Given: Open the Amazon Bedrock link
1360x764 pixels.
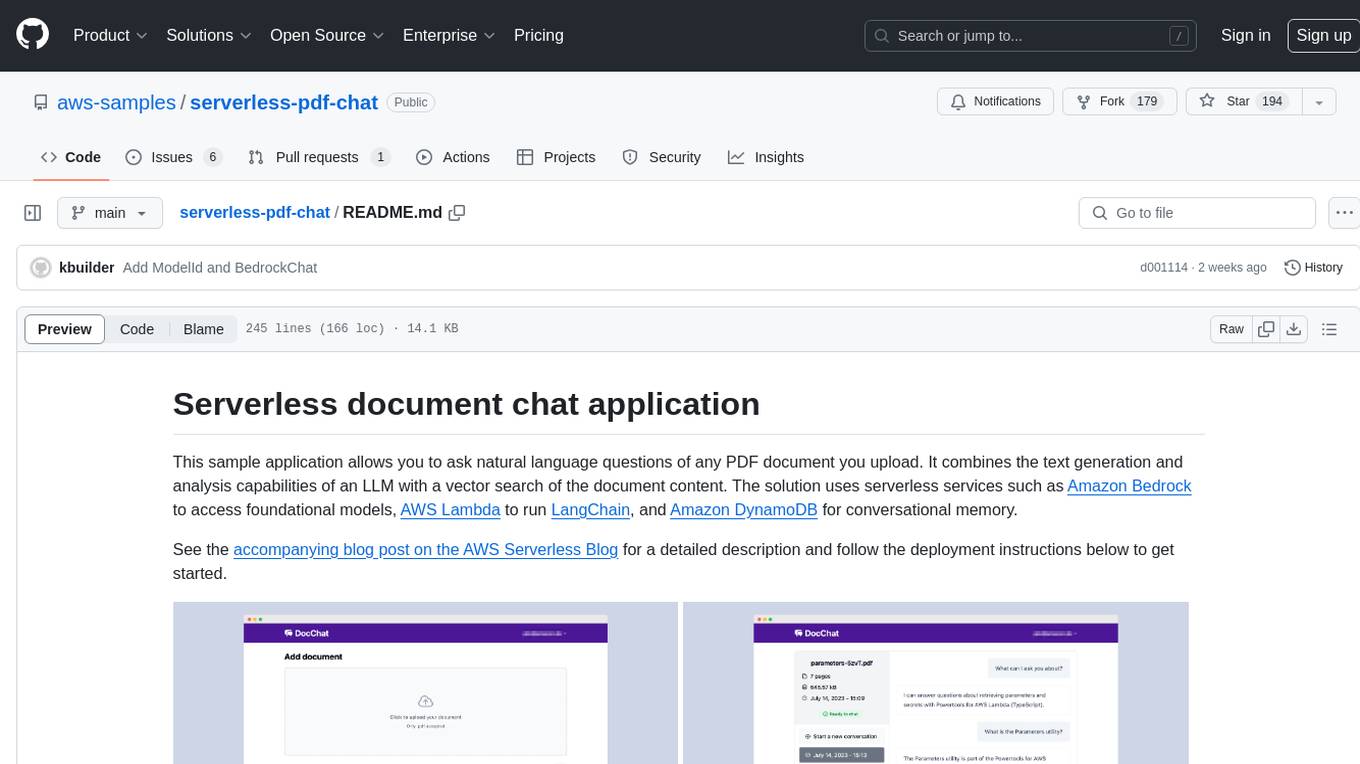Looking at the screenshot, I should pos(1129,486).
